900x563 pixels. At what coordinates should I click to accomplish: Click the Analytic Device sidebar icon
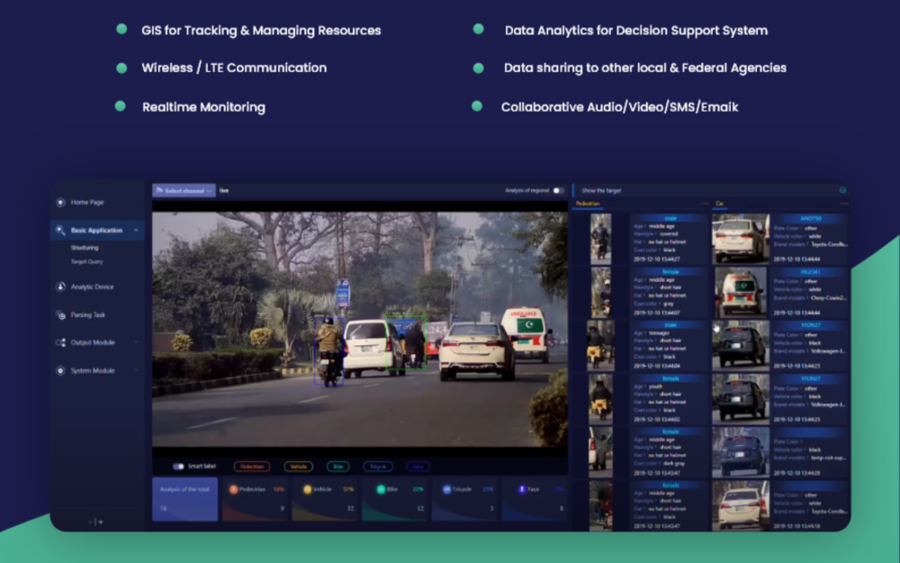60,286
